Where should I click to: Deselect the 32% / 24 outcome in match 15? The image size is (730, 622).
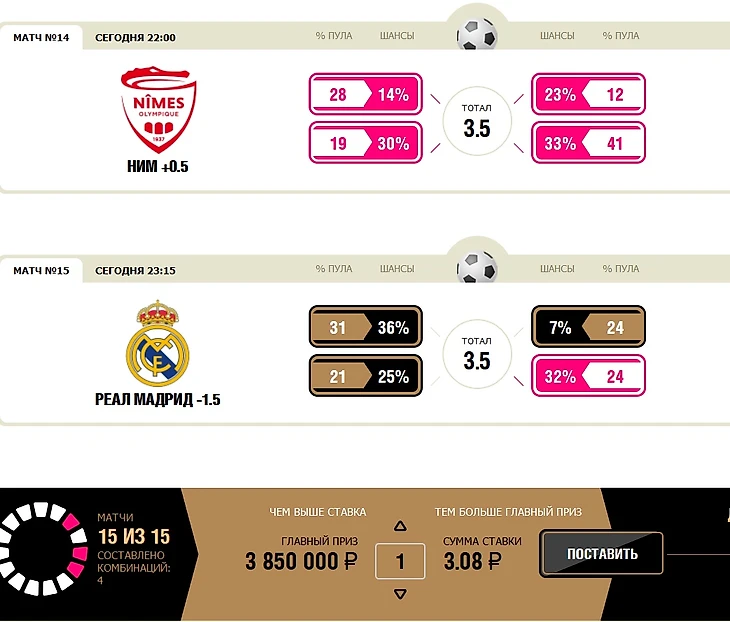588,376
